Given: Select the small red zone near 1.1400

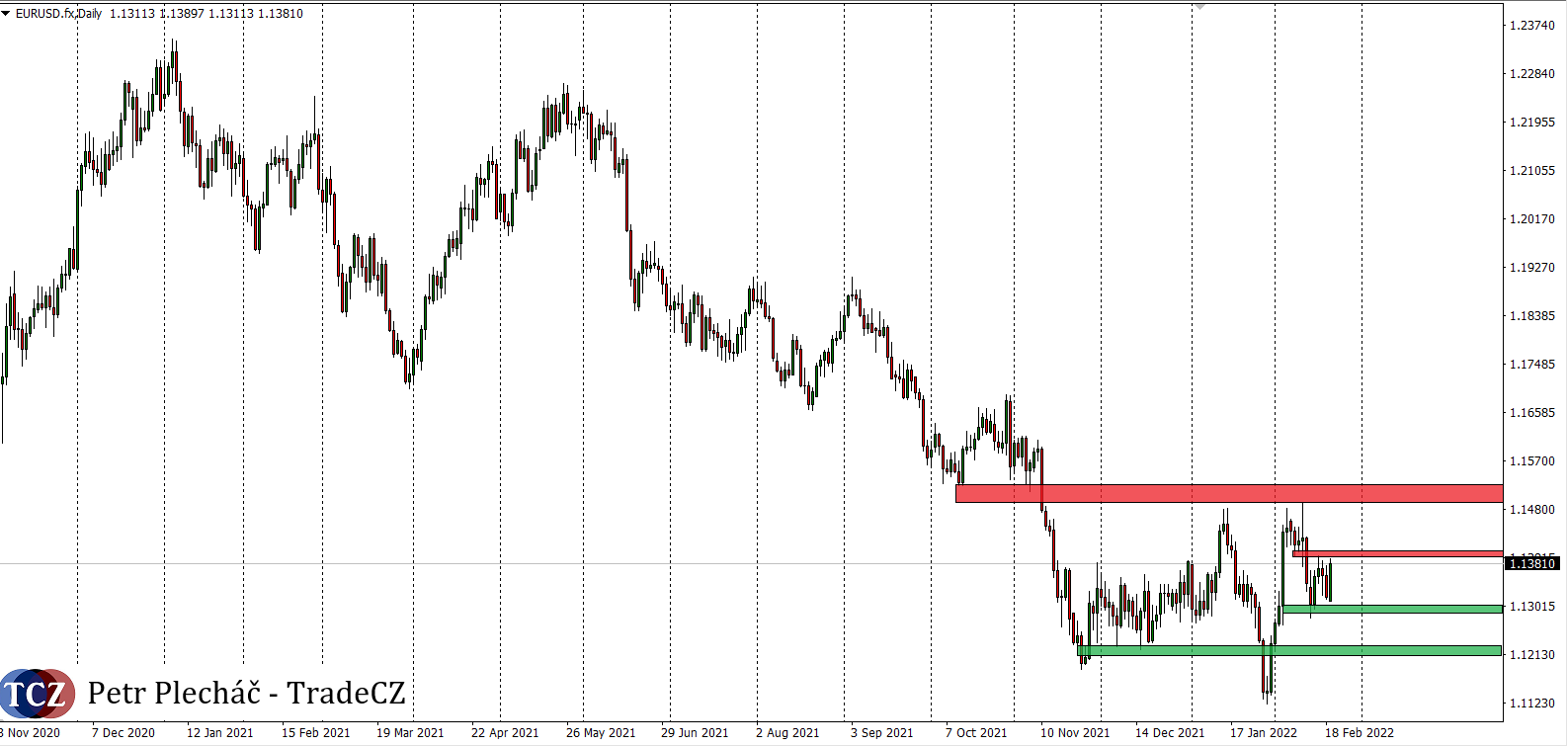Looking at the screenshot, I should coord(1397,553).
